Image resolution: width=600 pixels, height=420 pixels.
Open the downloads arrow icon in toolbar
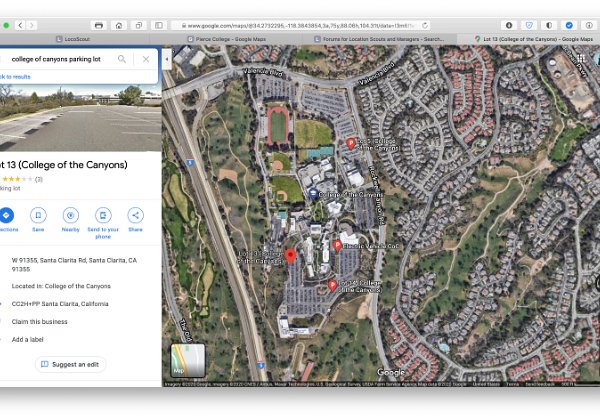click(509, 26)
